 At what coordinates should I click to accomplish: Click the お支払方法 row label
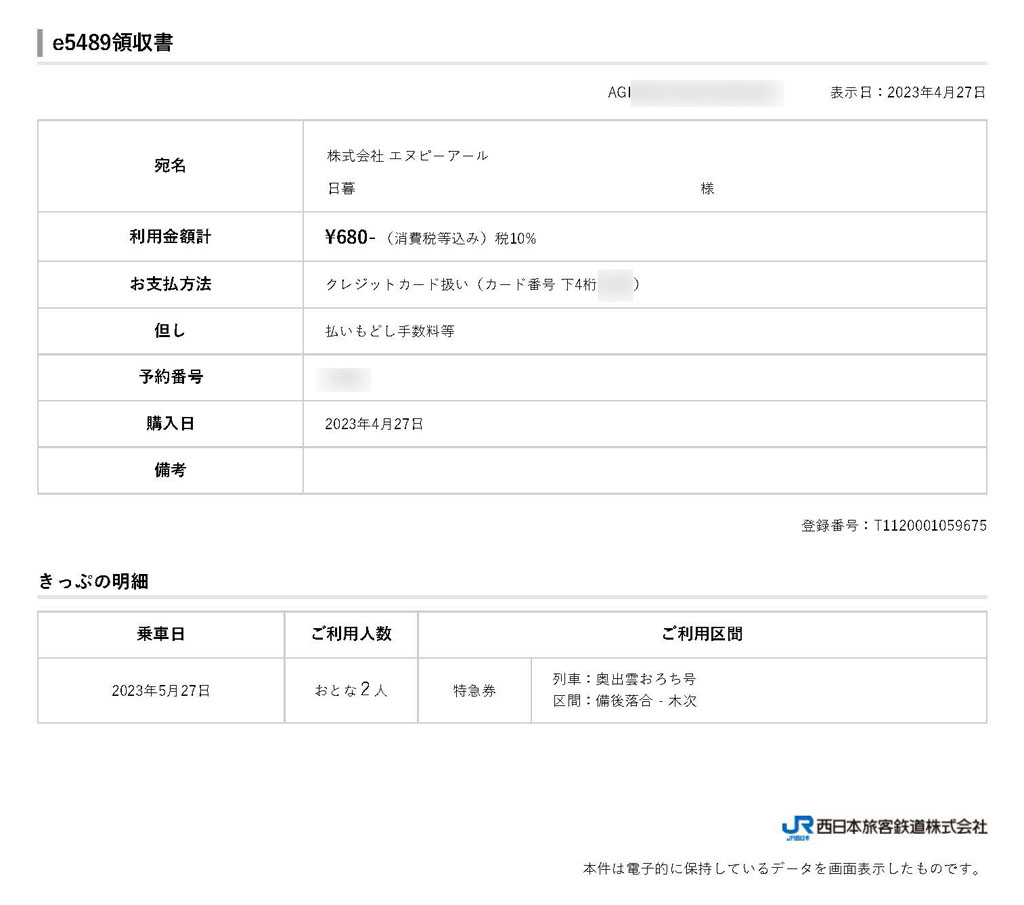pos(170,283)
